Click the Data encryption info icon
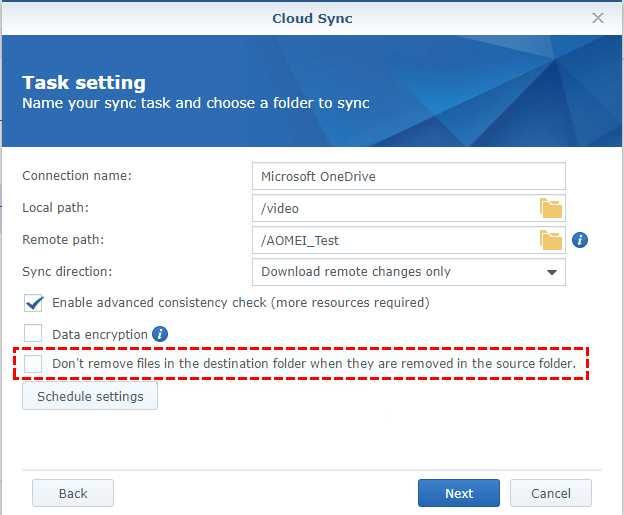 coord(160,334)
